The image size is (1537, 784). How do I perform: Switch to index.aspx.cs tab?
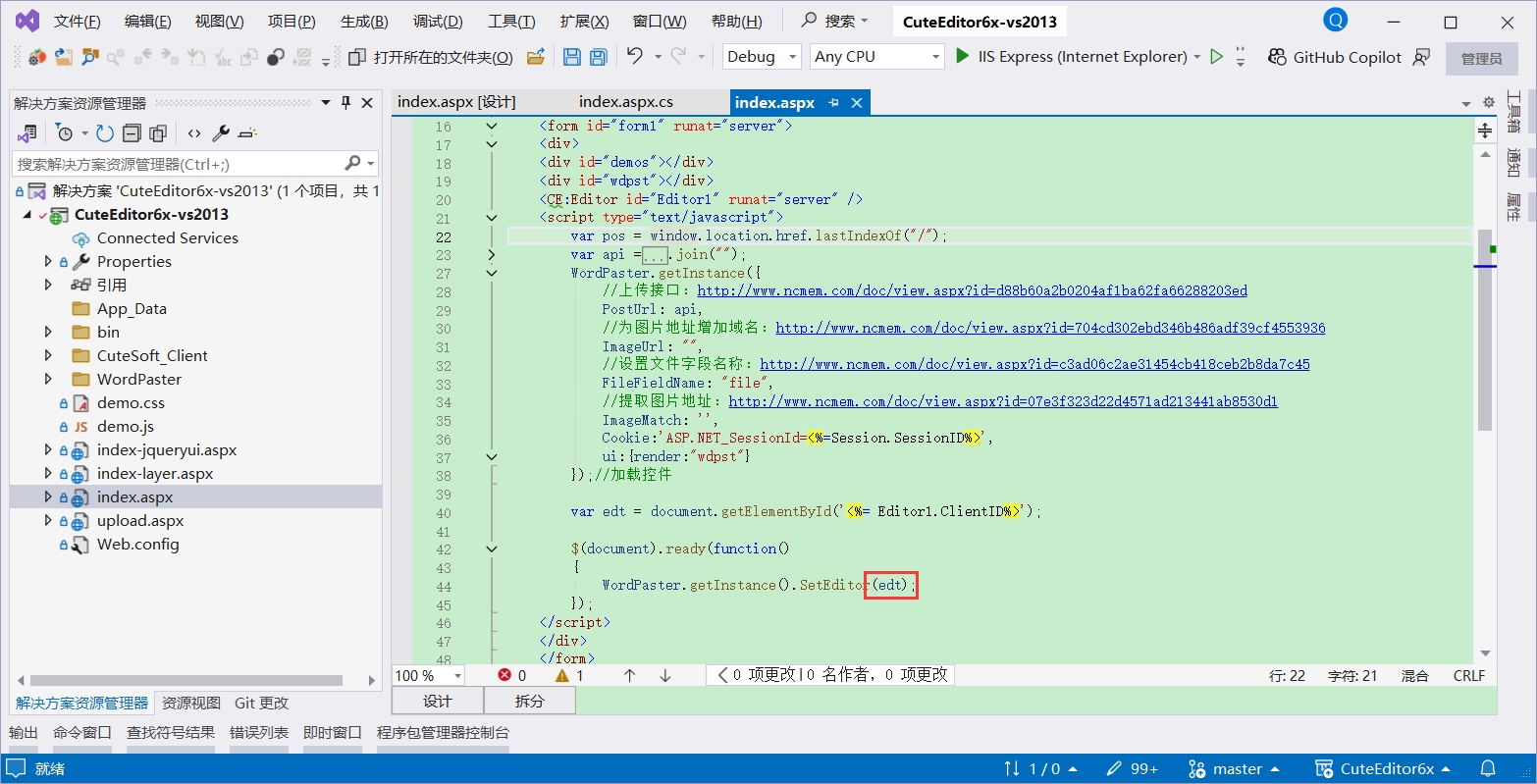[x=625, y=102]
